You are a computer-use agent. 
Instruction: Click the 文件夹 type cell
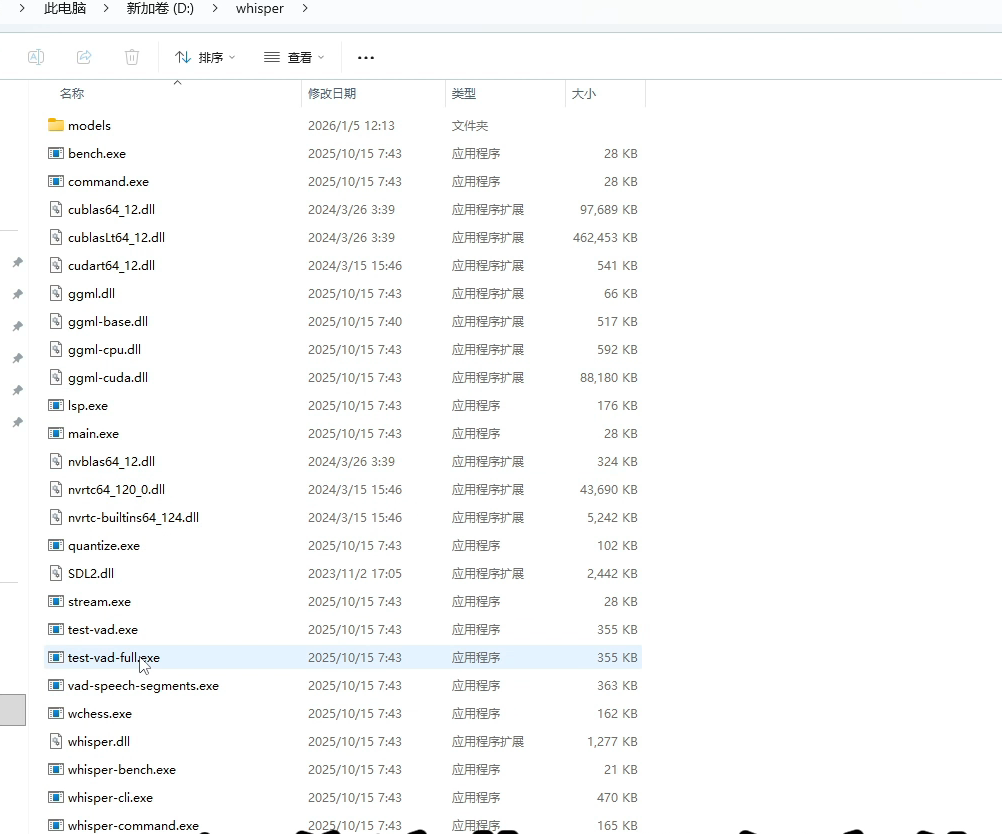pos(470,126)
